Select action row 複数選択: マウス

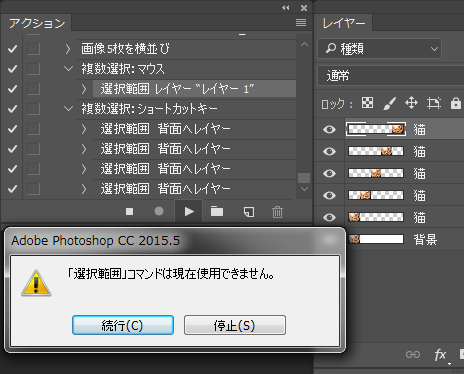187,69
